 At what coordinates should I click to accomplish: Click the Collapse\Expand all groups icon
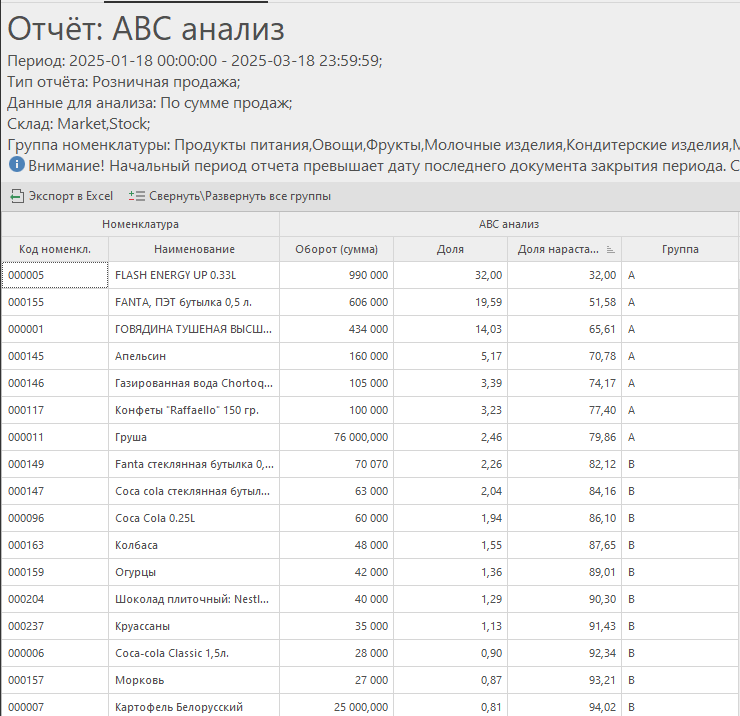pyautogui.click(x=137, y=196)
